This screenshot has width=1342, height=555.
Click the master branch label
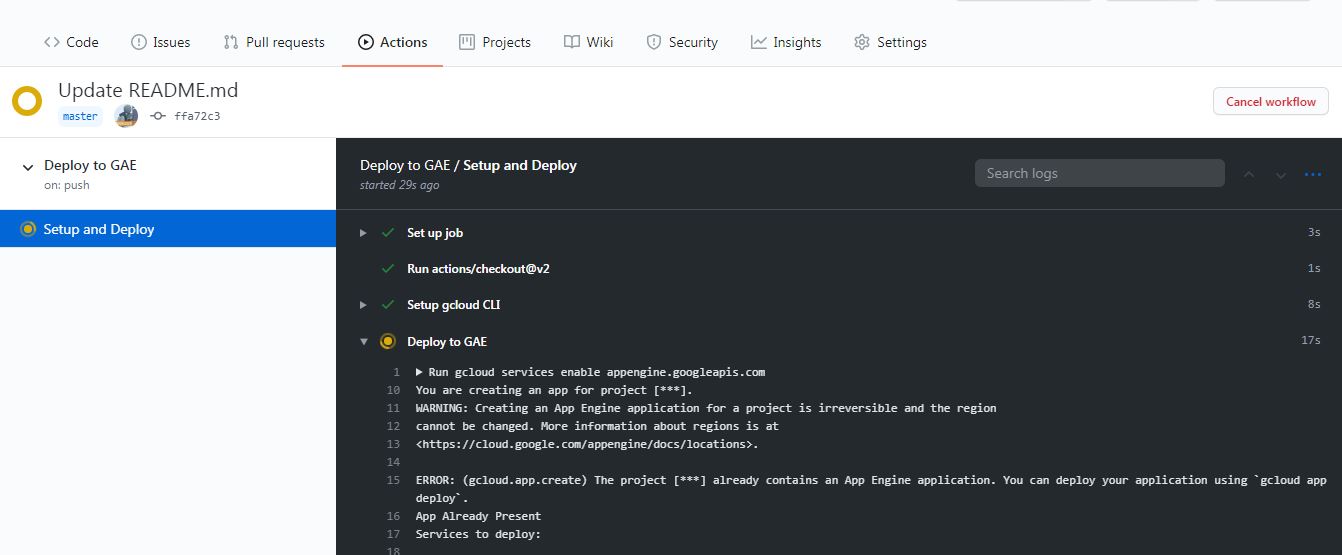80,116
